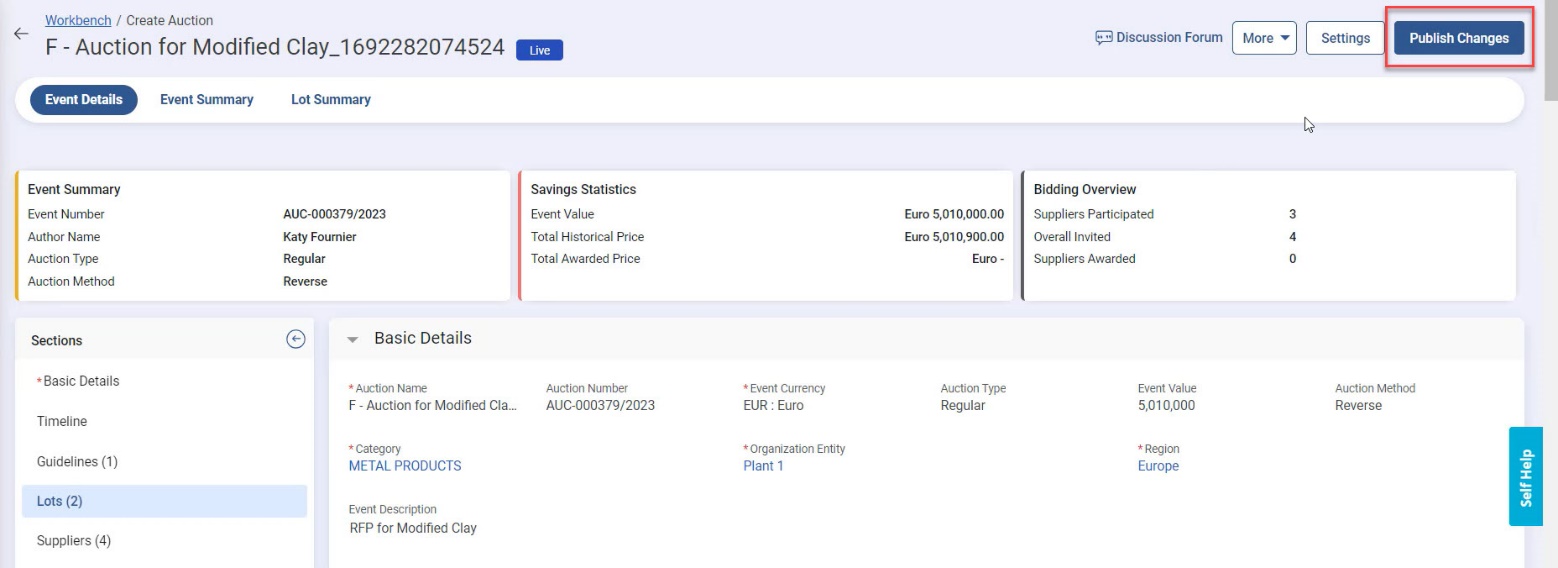1558x568 pixels.
Task: Switch to the Lot Summary tab
Action: pos(330,100)
